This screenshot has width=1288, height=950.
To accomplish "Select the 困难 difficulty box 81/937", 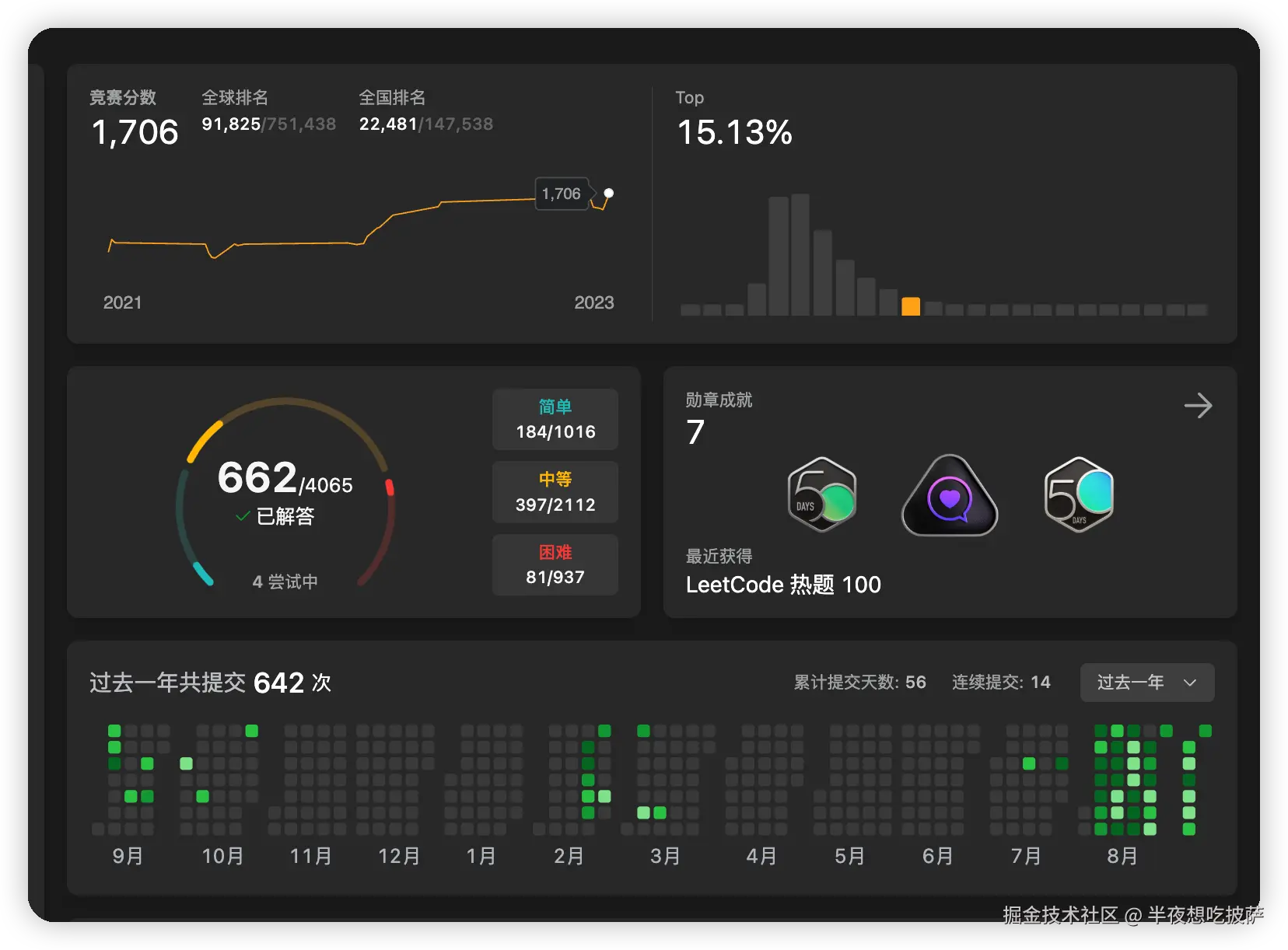I will pos(555,565).
